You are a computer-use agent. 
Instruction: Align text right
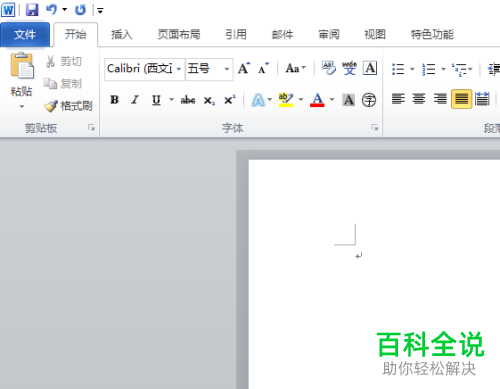pyautogui.click(x=440, y=99)
